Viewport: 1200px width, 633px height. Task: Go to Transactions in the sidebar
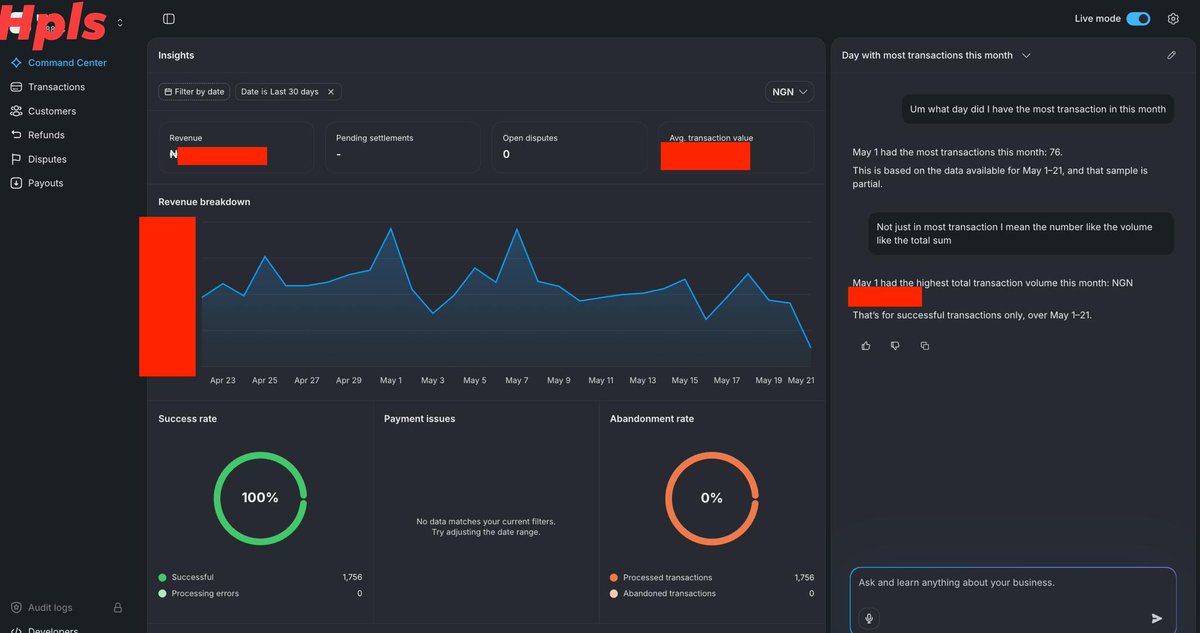click(x=56, y=87)
